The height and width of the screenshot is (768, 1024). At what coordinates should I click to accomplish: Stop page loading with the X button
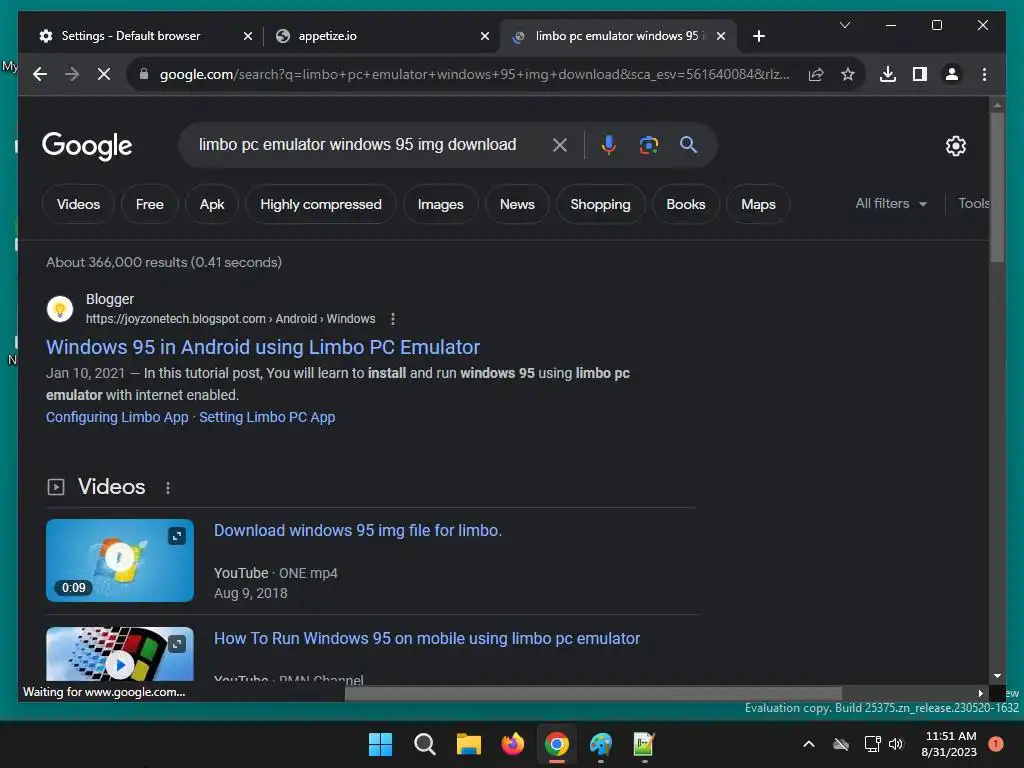coord(104,74)
